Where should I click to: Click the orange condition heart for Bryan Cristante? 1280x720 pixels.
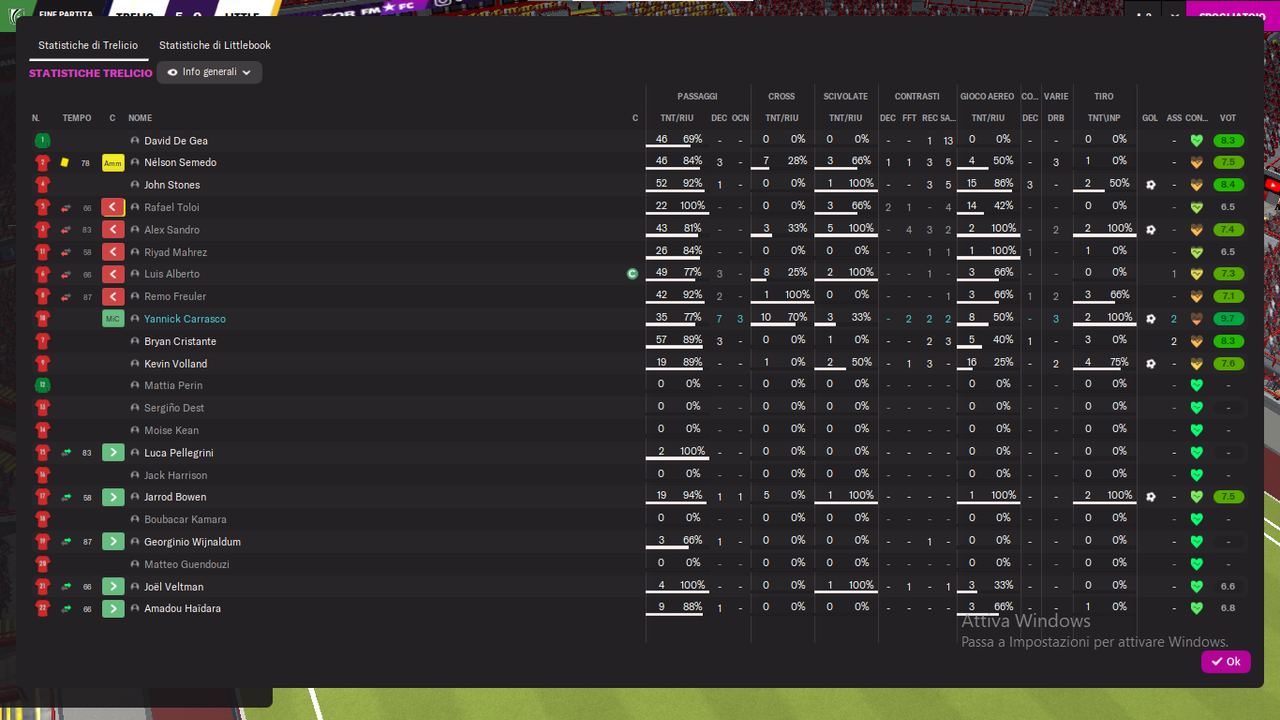pos(1196,342)
